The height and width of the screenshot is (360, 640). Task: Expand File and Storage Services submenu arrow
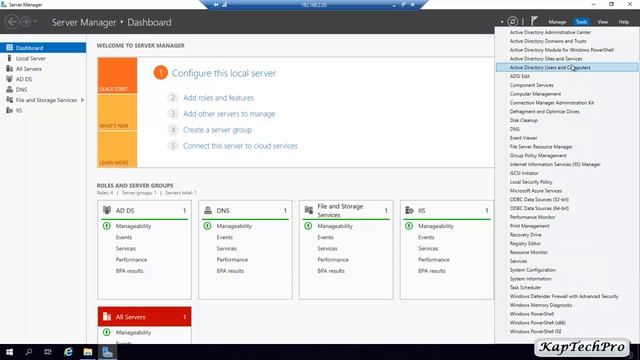pyautogui.click(x=82, y=100)
